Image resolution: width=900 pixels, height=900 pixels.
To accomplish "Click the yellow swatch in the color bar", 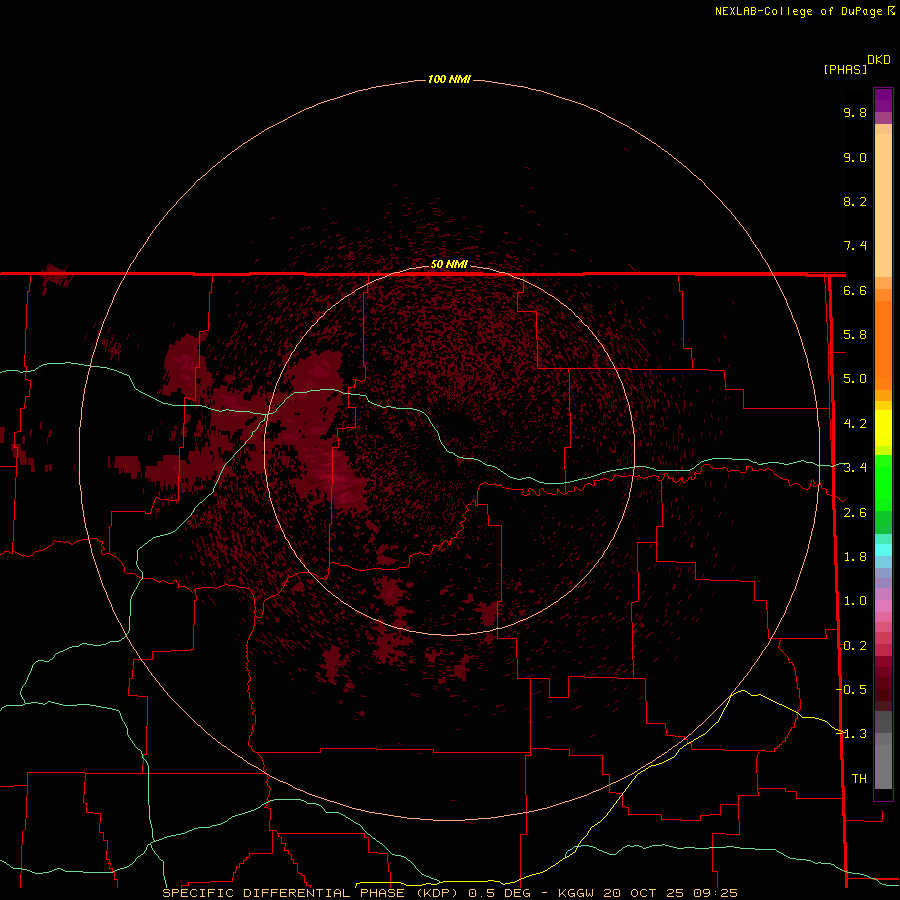I will coord(883,428).
